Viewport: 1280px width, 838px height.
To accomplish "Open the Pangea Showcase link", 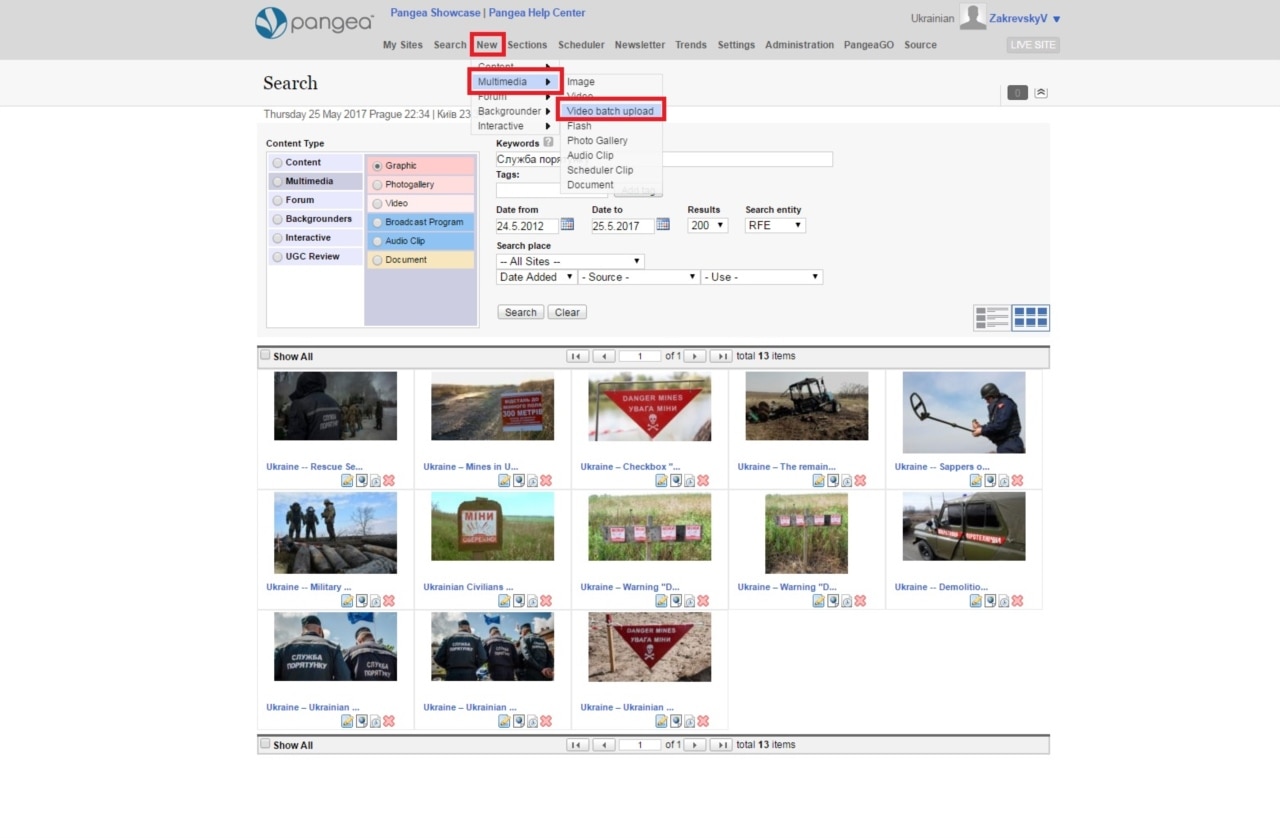I will (435, 13).
